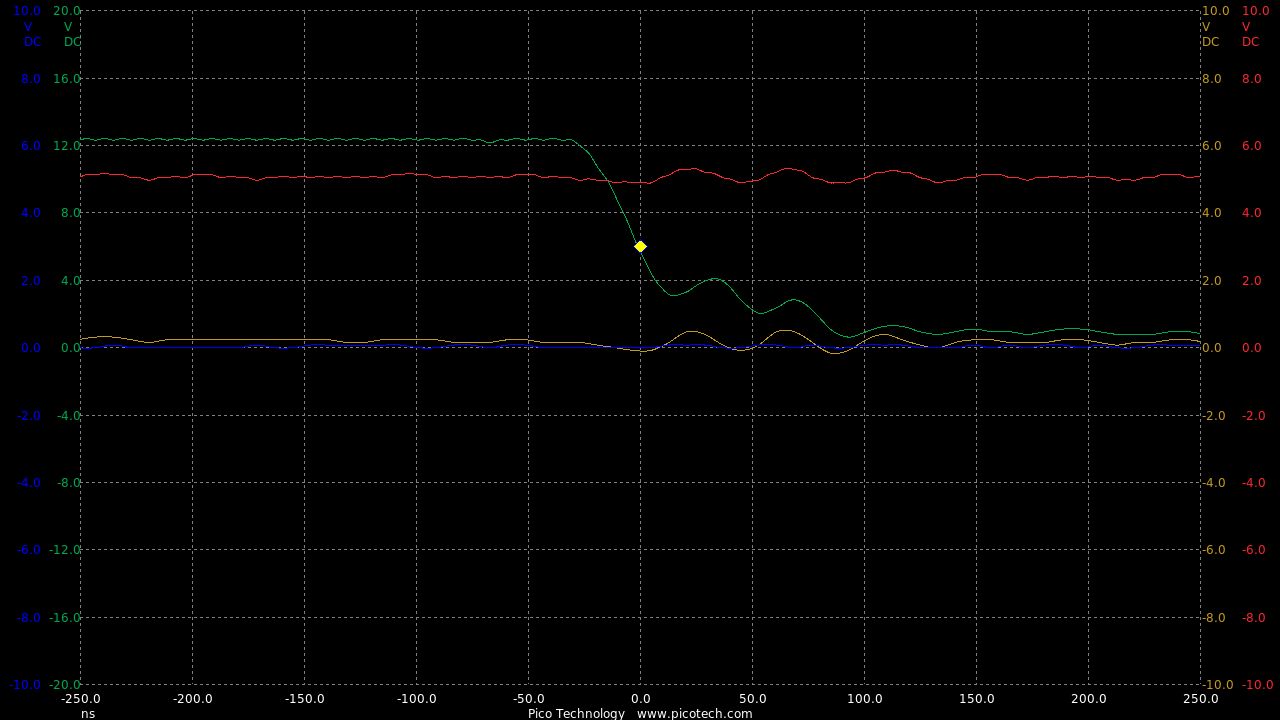Click the blue axis -6.0 label
This screenshot has width=1280, height=720.
click(28, 549)
